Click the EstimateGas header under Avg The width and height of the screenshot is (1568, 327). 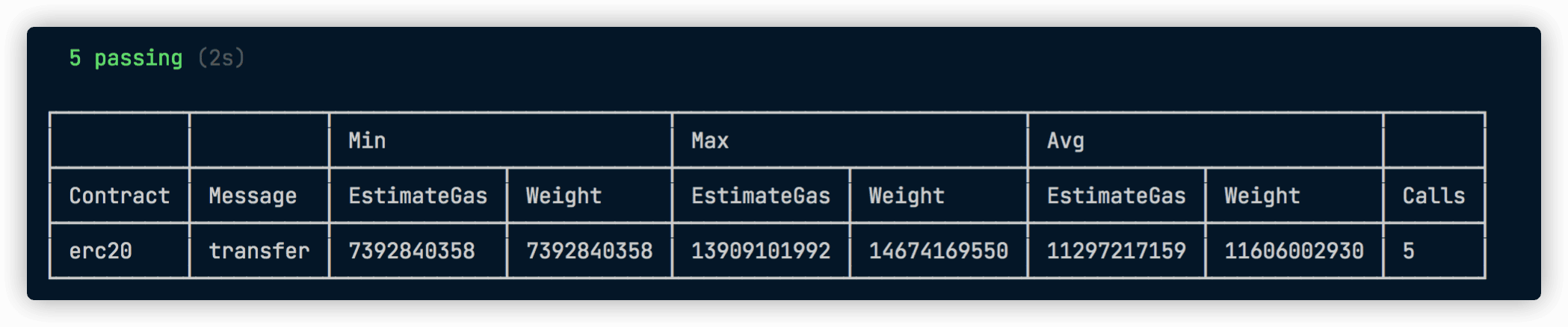click(x=1116, y=196)
